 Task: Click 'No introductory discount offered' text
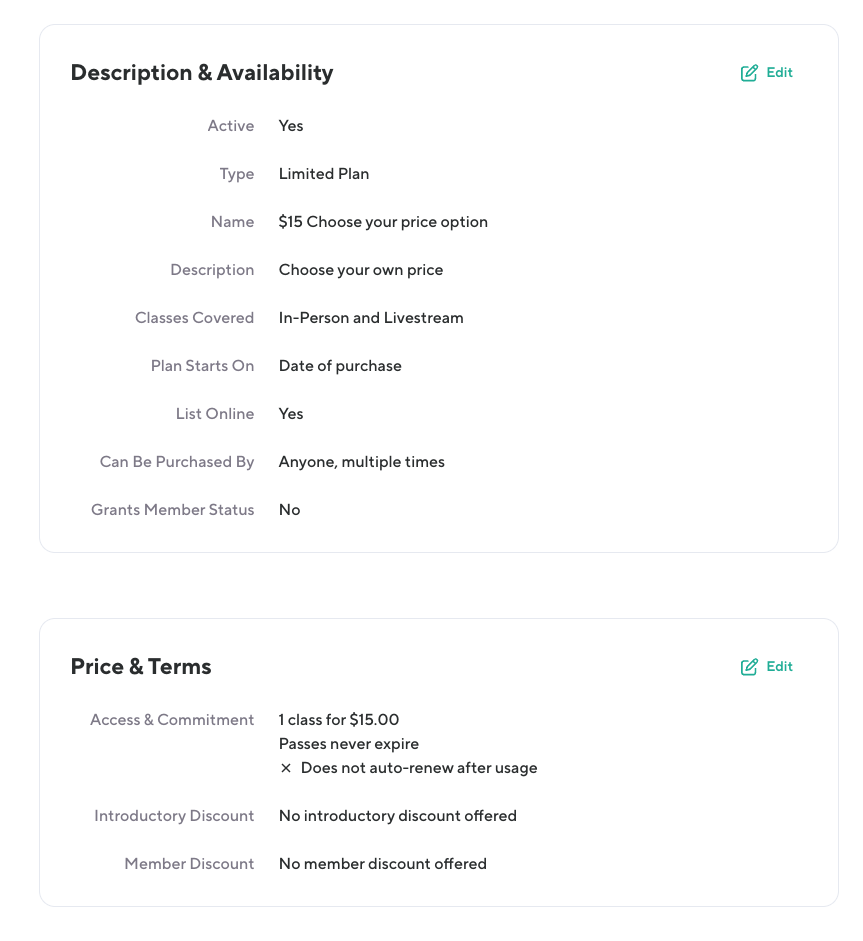[x=397, y=816]
